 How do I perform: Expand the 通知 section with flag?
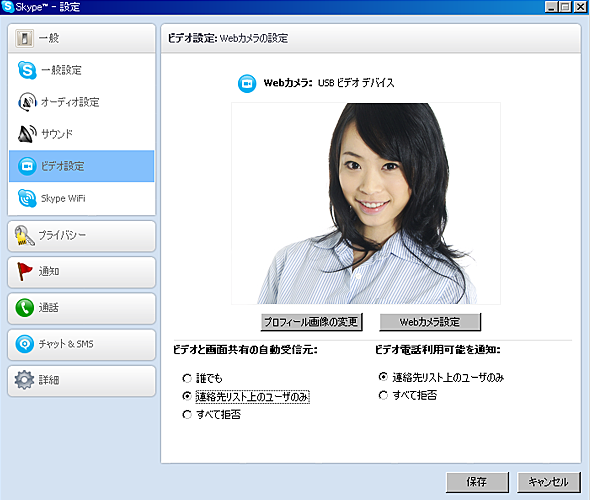pyautogui.click(x=81, y=272)
